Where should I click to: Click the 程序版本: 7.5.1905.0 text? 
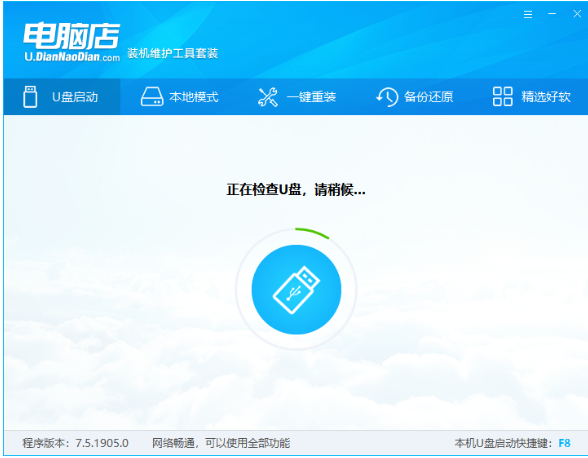point(75,443)
